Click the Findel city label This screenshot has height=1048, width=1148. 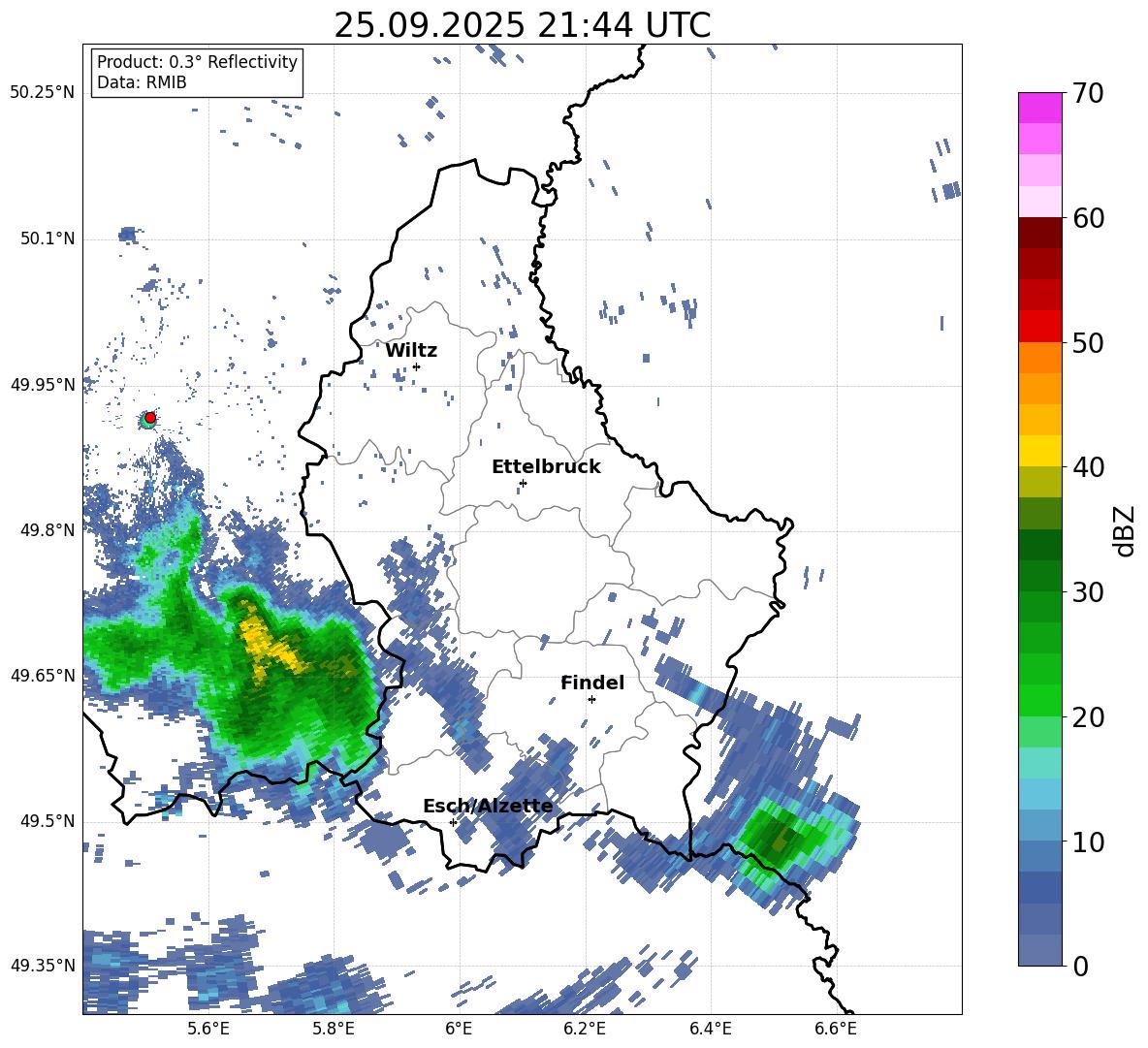coord(592,683)
